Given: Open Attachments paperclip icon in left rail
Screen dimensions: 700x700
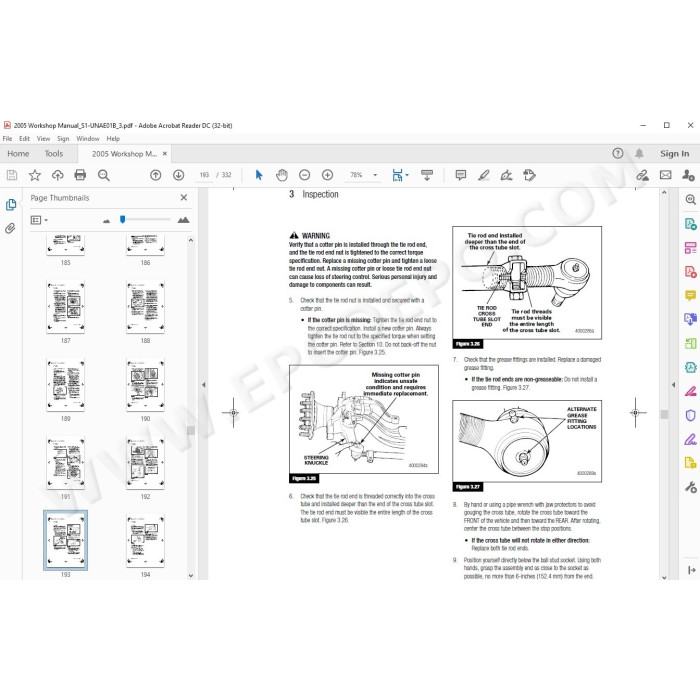Looking at the screenshot, I should click(10, 229).
